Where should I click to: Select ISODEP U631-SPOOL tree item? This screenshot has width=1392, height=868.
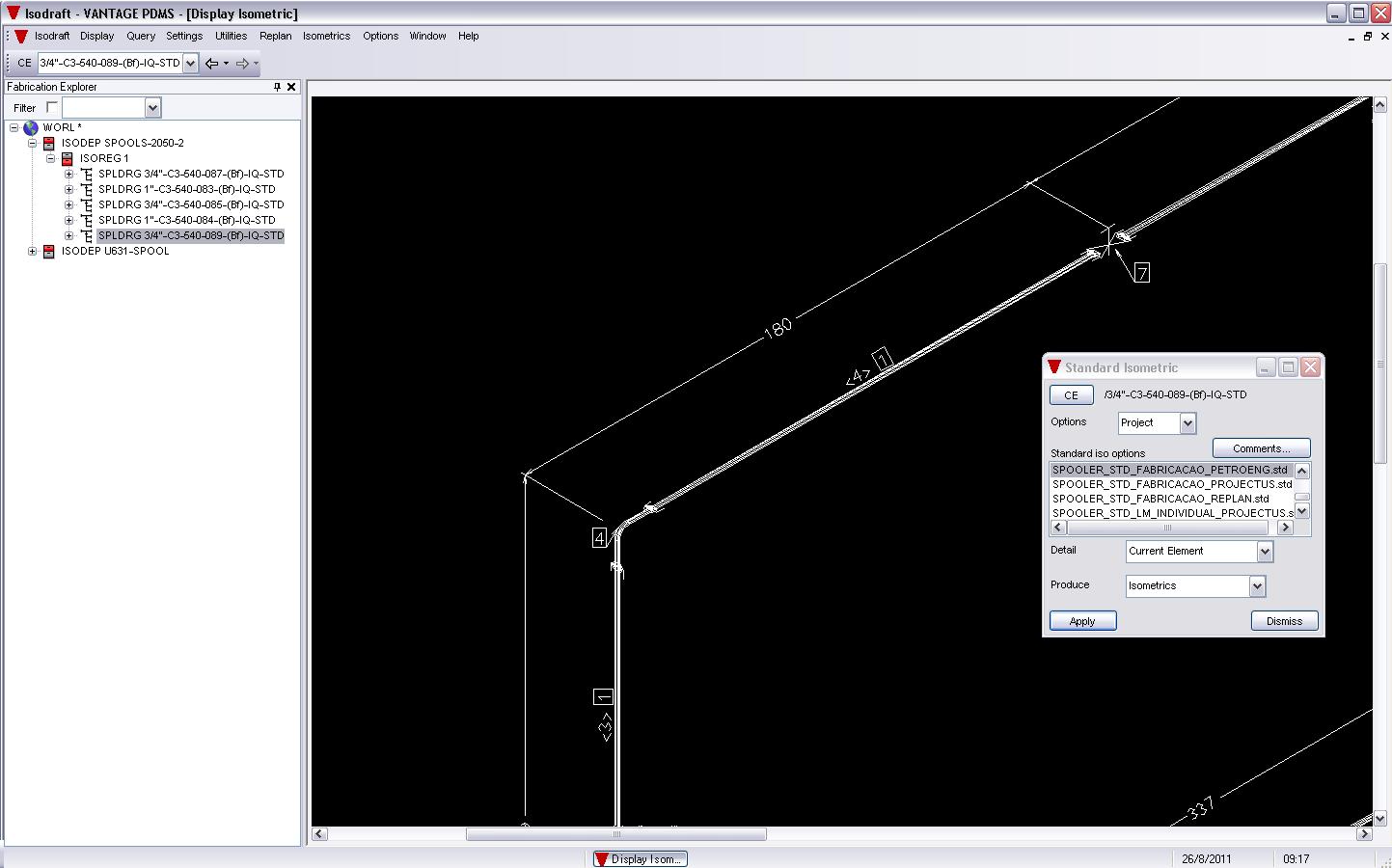pyautogui.click(x=115, y=251)
